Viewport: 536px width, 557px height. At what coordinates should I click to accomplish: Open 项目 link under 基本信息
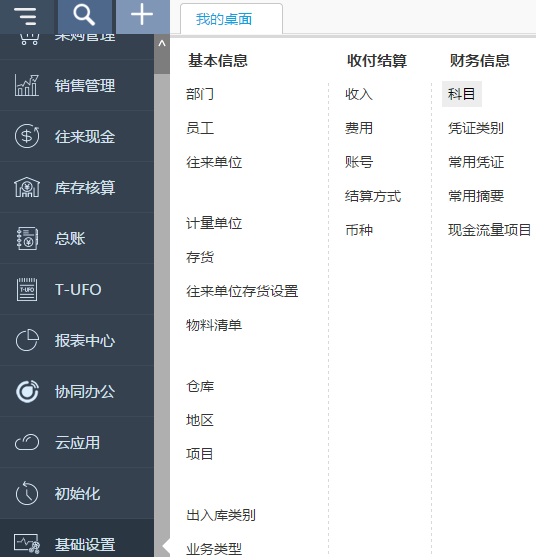coord(200,454)
